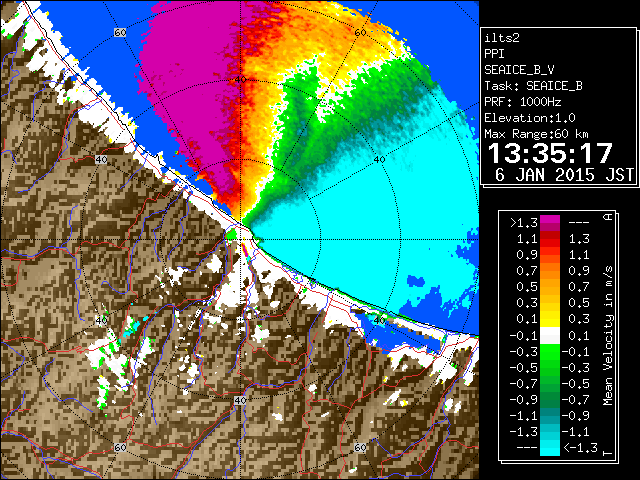Click the 'A' letter on the legend
Image resolution: width=640 pixels, height=480 pixels.
[609, 217]
